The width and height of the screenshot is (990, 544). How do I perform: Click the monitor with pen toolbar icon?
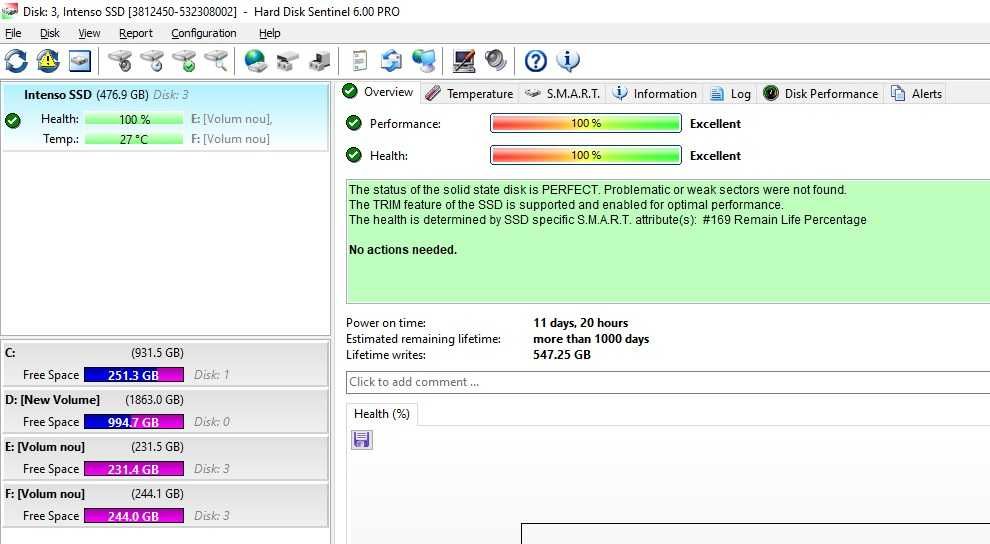pos(463,61)
